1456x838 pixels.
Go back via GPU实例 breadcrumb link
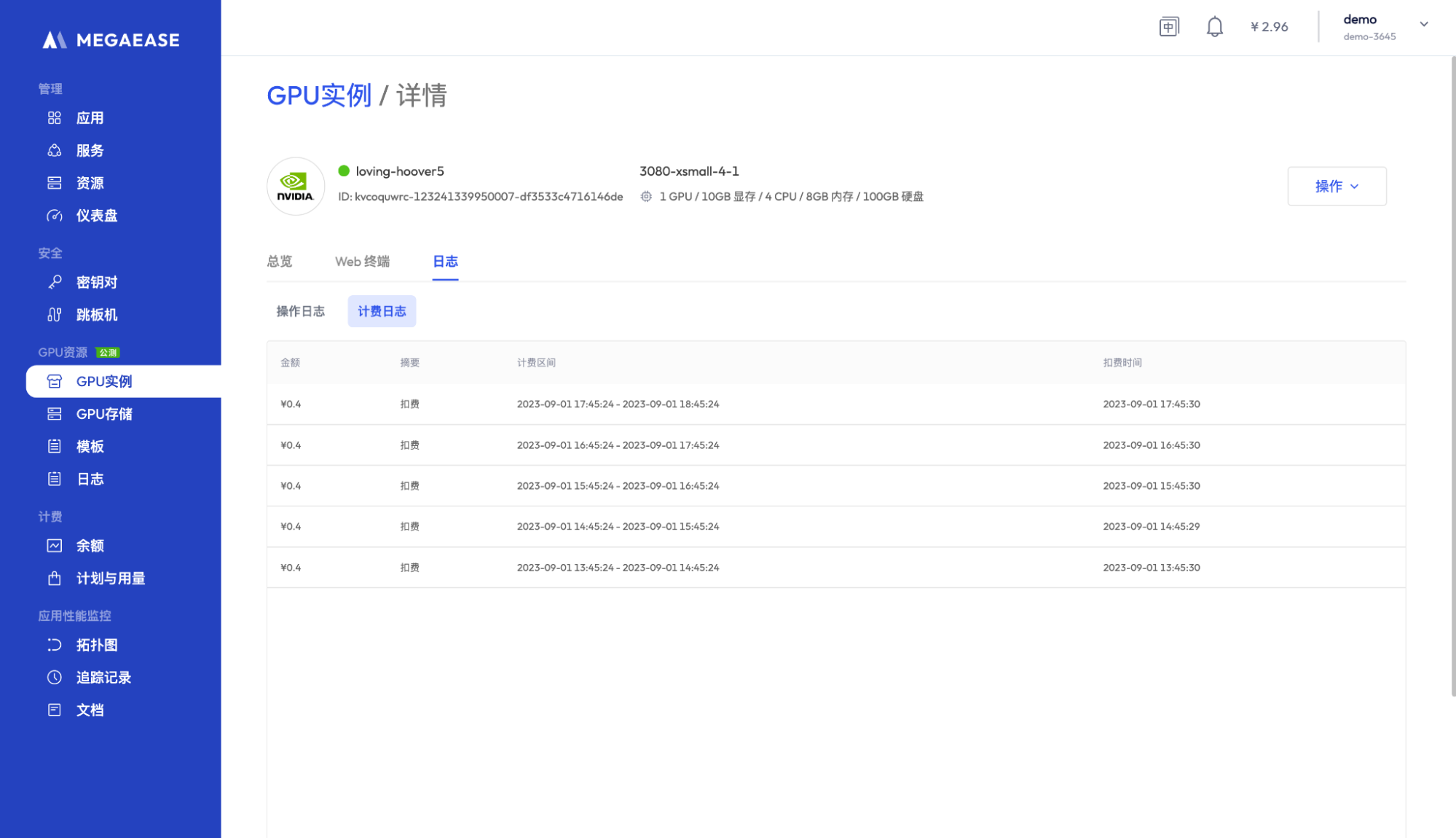click(319, 95)
